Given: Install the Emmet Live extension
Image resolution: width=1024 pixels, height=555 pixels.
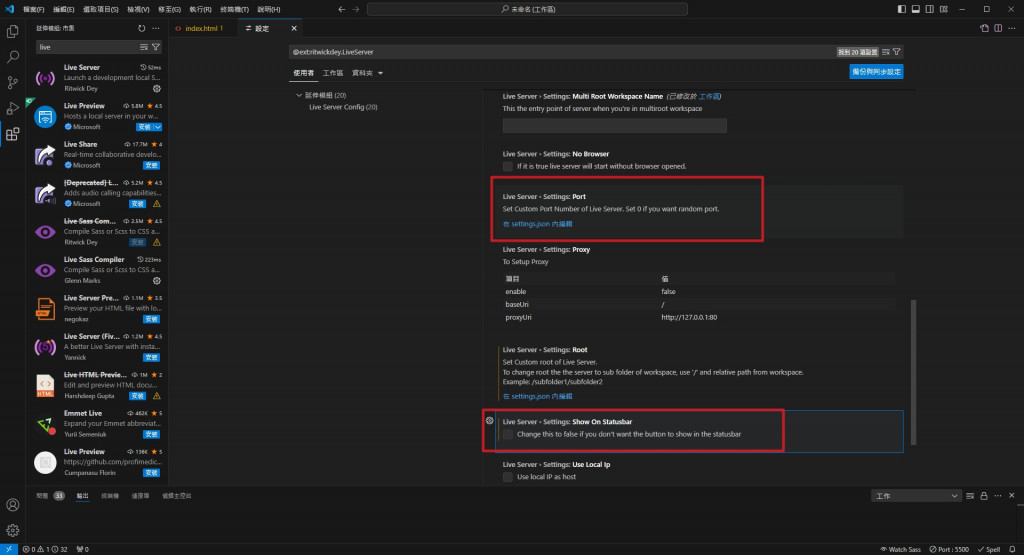Looking at the screenshot, I should [x=152, y=434].
